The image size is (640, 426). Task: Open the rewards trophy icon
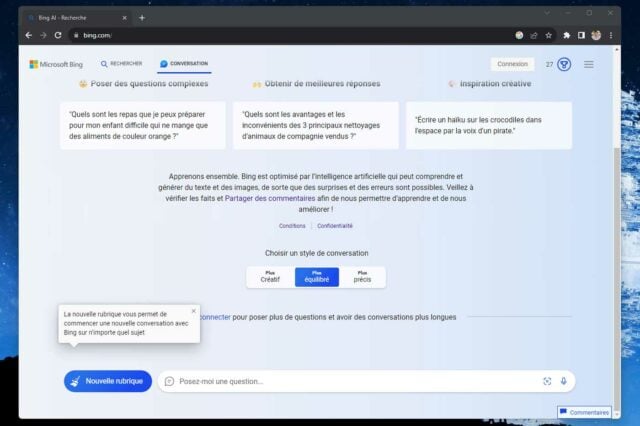pyautogui.click(x=564, y=64)
